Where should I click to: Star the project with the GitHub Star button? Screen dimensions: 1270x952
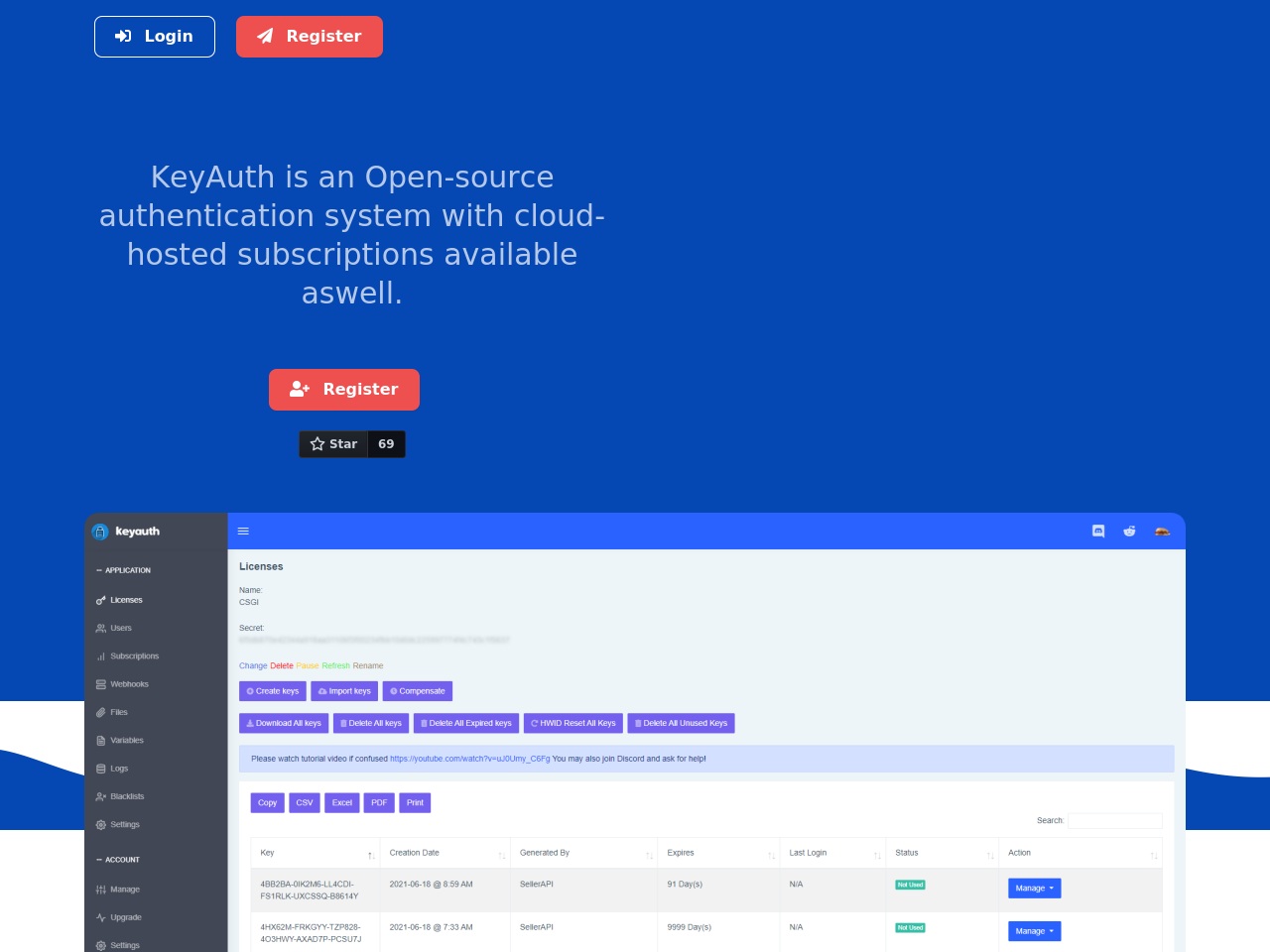point(333,444)
